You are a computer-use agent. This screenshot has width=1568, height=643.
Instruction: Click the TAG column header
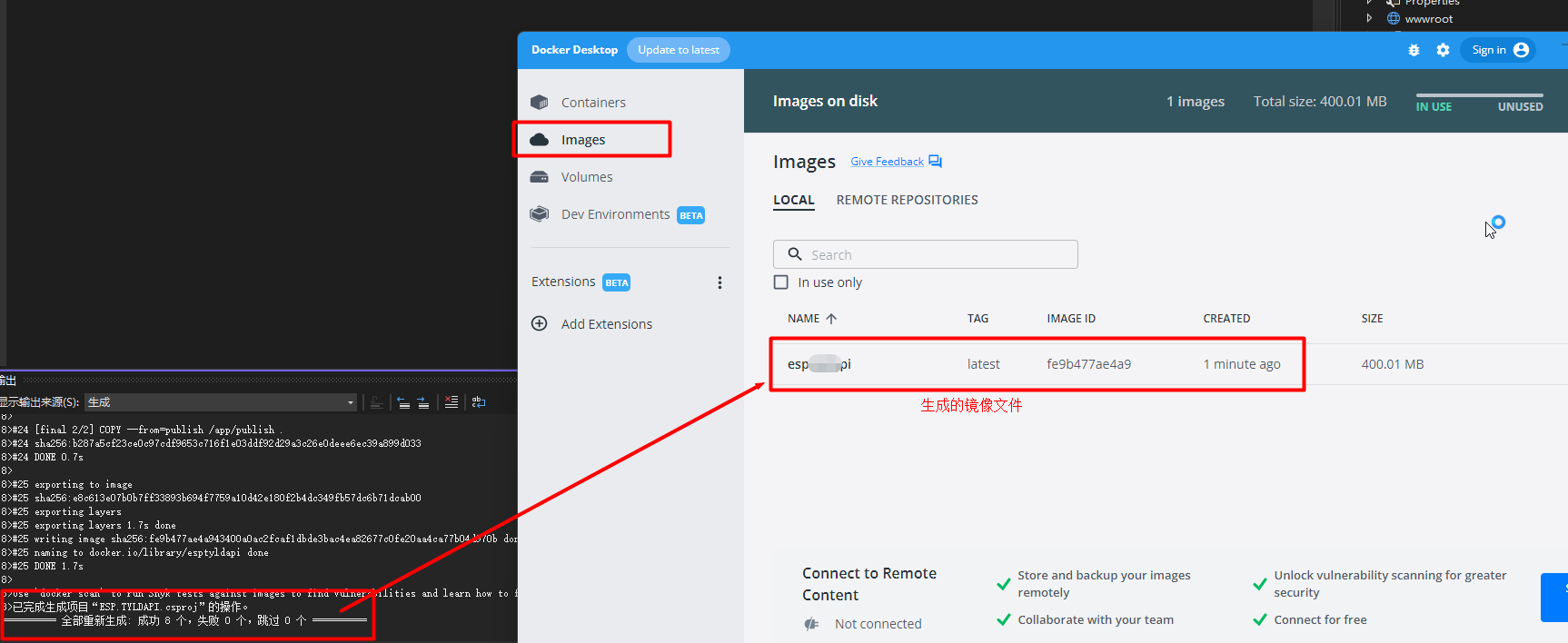[978, 319]
